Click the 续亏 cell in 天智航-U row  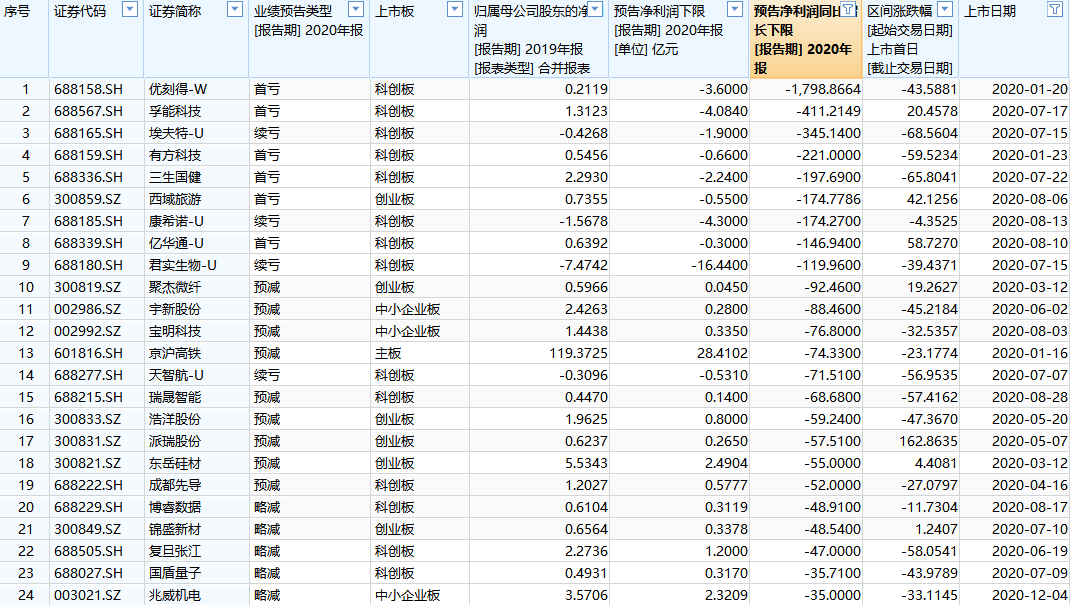tap(267, 375)
